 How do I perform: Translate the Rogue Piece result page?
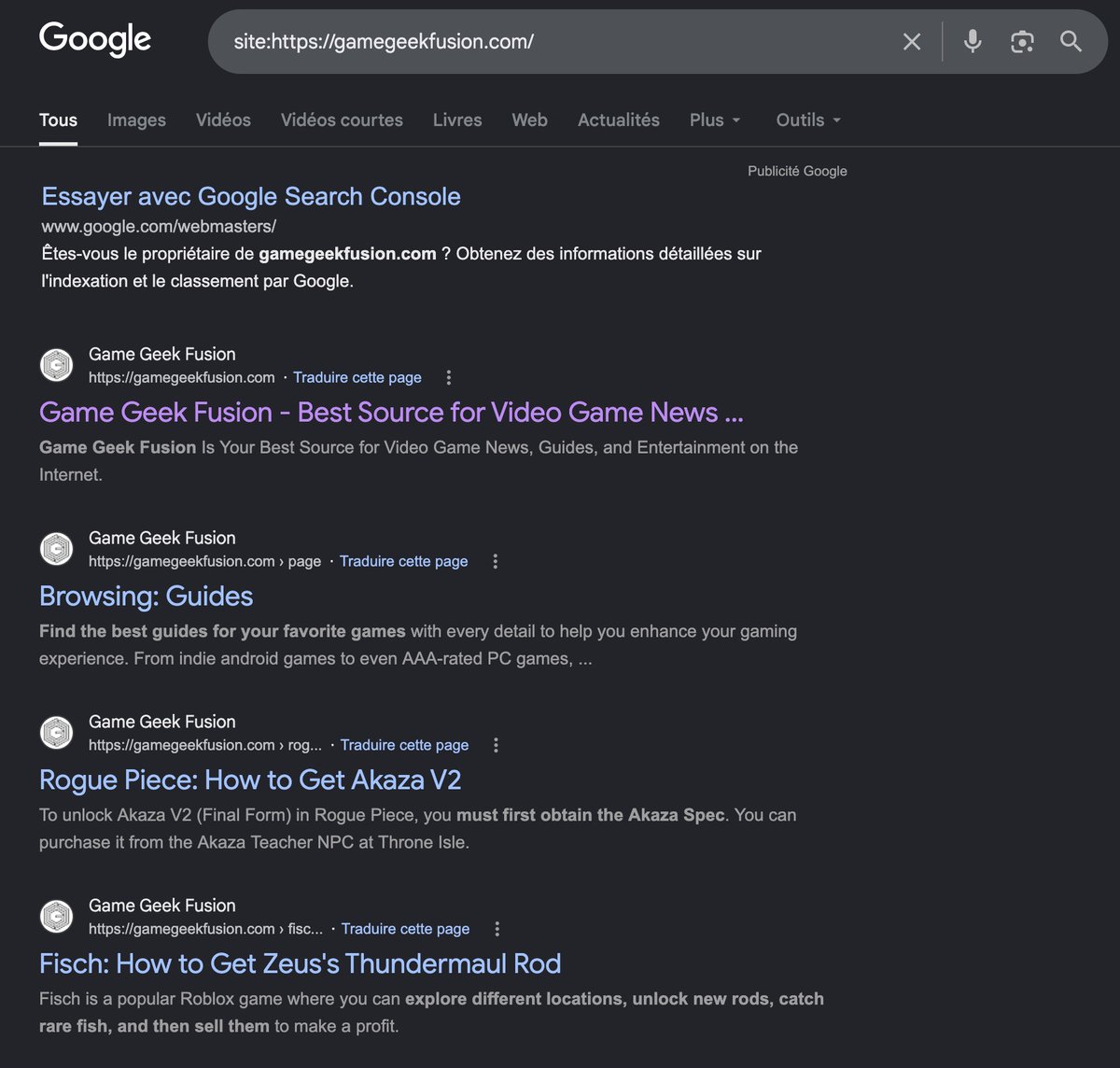coord(405,745)
